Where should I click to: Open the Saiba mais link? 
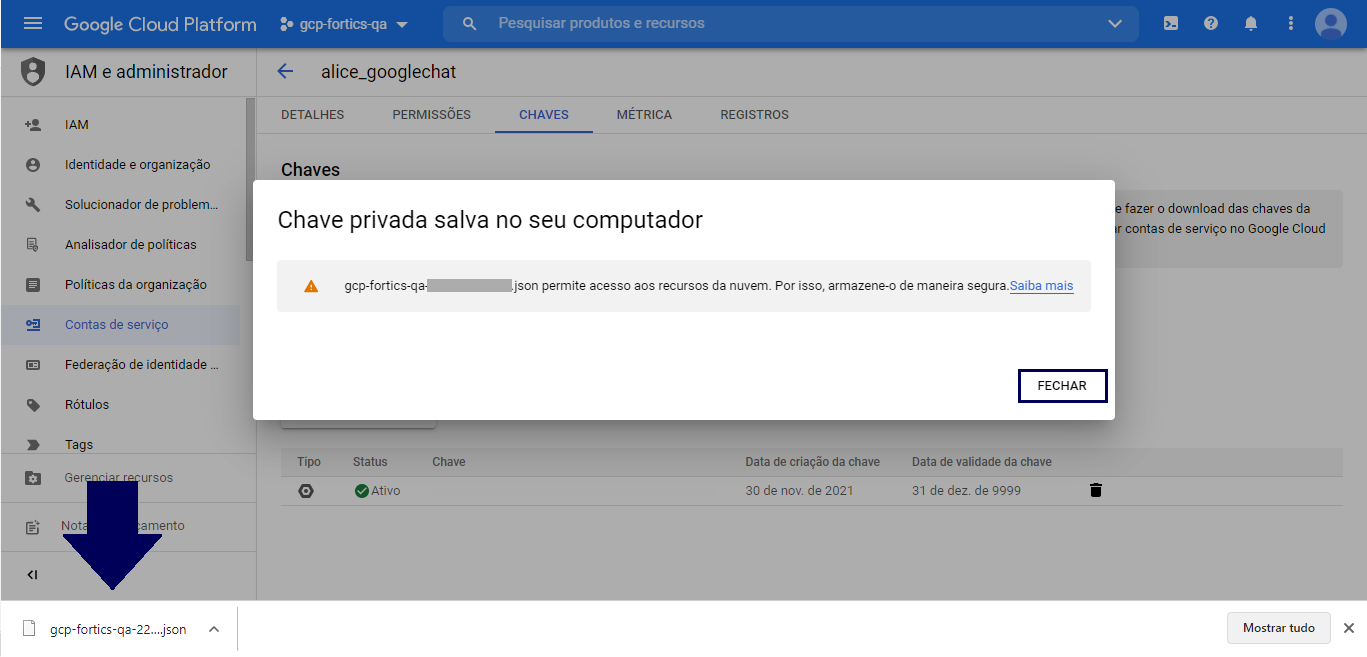pos(1041,286)
